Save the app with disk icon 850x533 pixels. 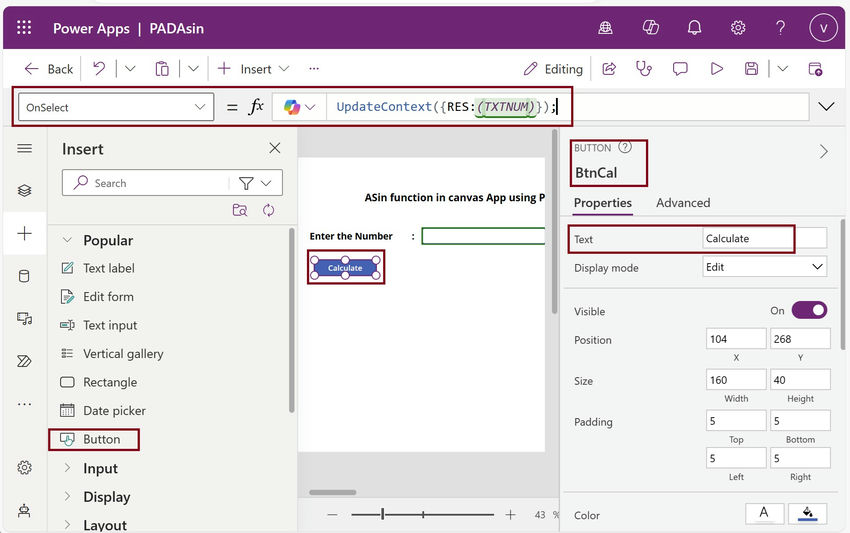point(751,69)
